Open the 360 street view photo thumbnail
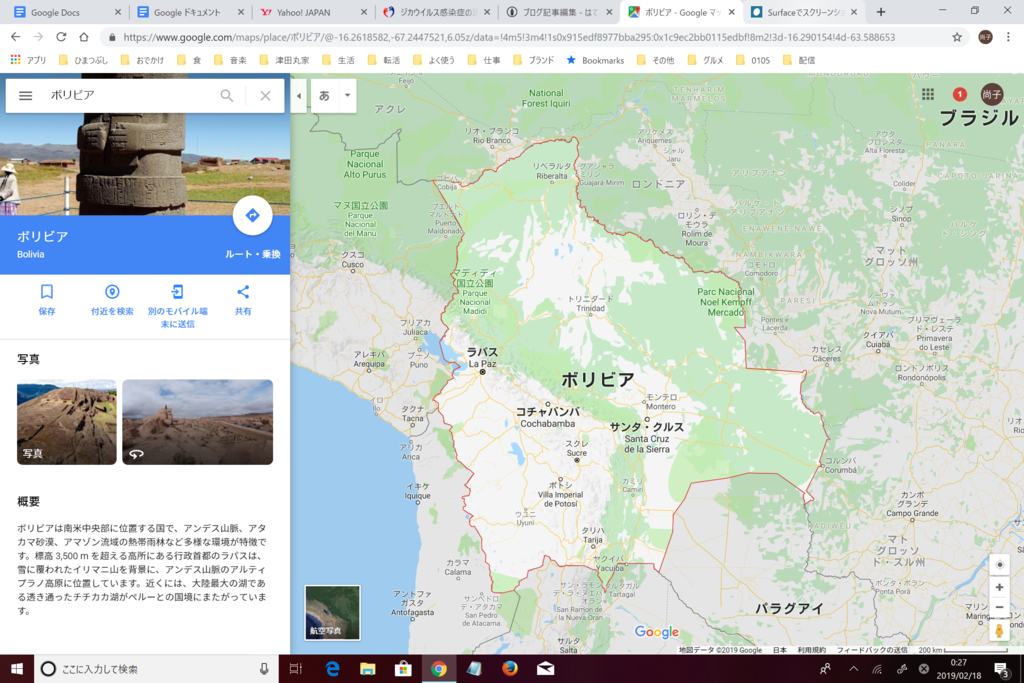Viewport: 1024px width, 683px height. pos(197,422)
